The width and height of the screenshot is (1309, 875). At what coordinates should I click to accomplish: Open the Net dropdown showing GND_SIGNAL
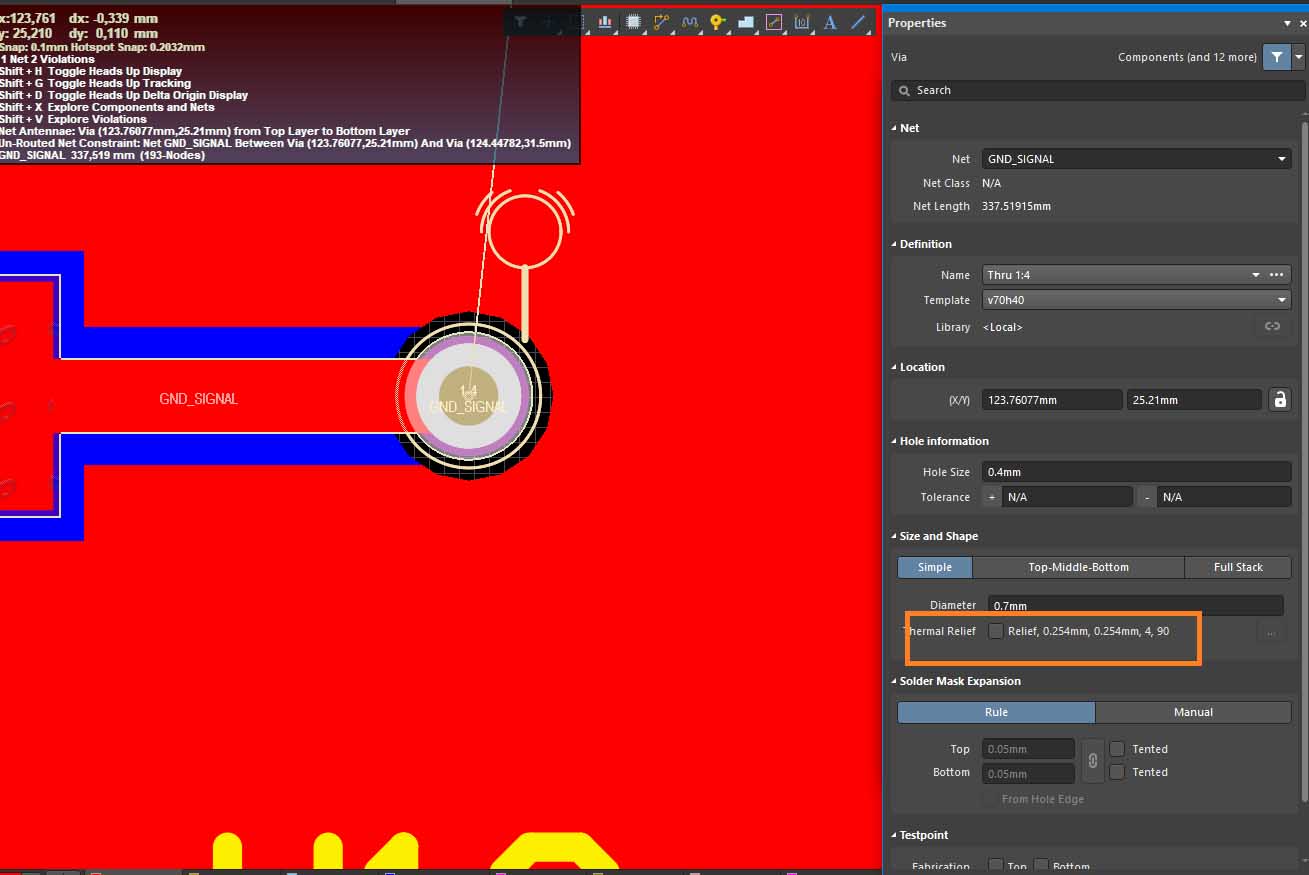pyautogui.click(x=1136, y=159)
